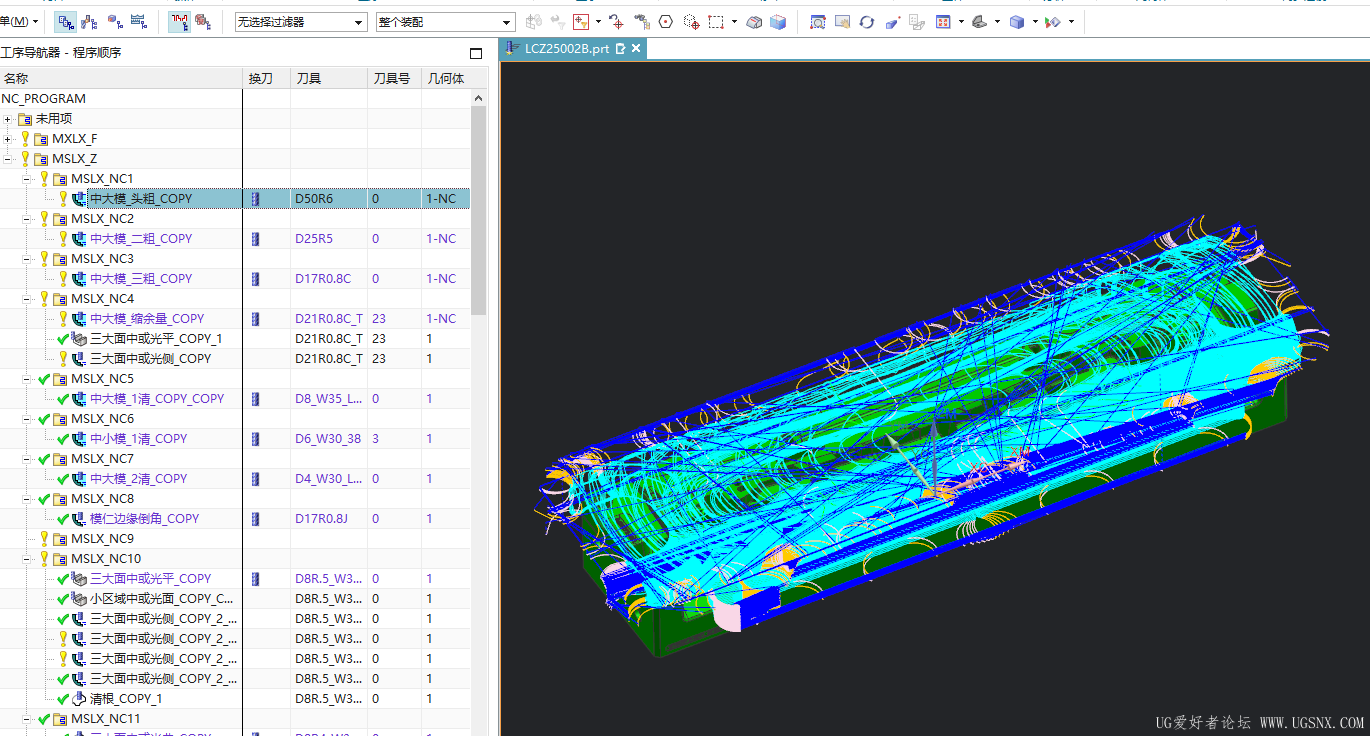Collapse the MSLX_Z program group
This screenshot has width=1370, height=736.
point(7,159)
